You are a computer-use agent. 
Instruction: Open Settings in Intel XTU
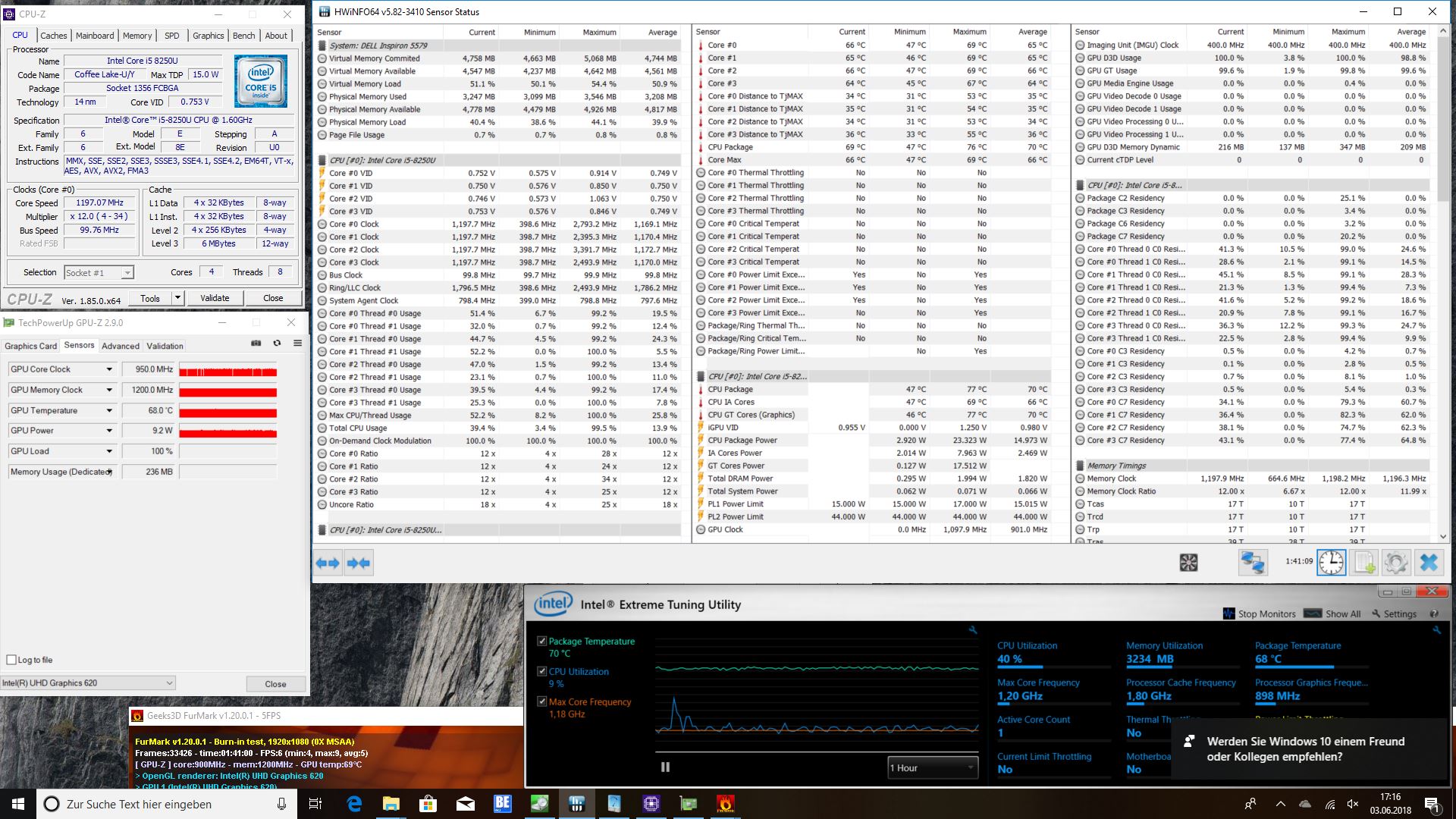[1394, 613]
